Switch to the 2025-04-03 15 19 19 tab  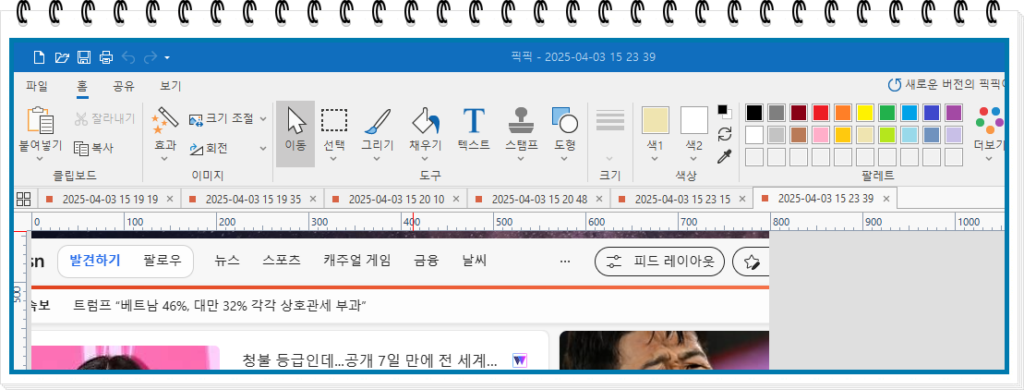[x=110, y=199]
